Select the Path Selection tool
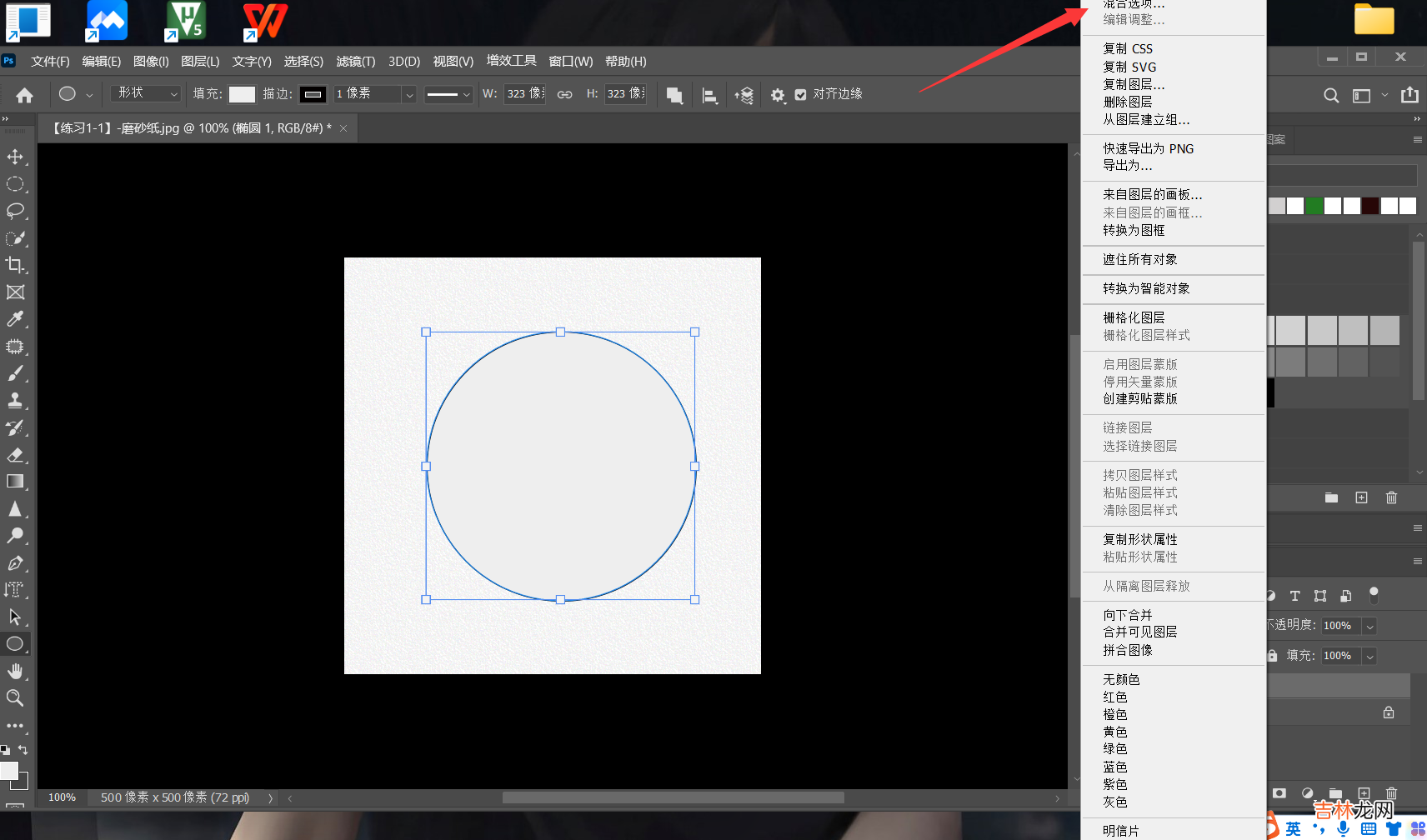Screen dimensions: 1427x840 pyautogui.click(x=15, y=617)
